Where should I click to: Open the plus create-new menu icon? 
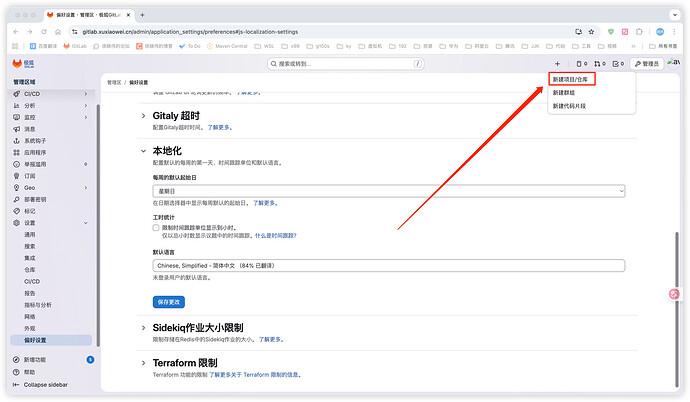[557, 64]
